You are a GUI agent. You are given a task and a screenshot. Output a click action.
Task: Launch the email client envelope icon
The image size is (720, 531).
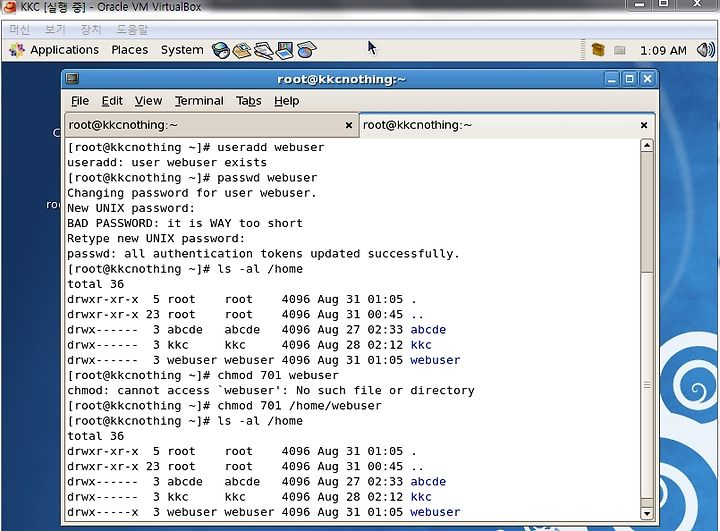tap(242, 50)
